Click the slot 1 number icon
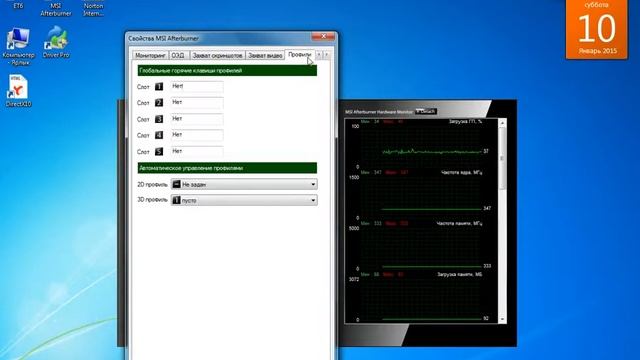 pos(159,87)
